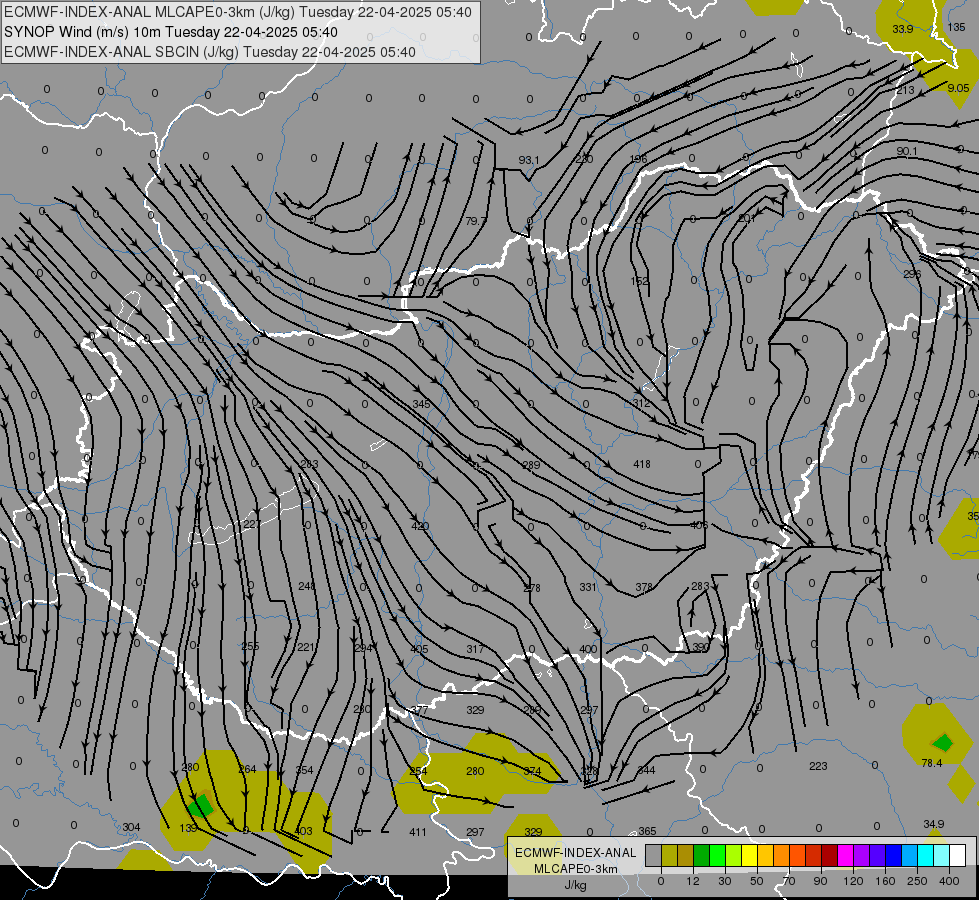The height and width of the screenshot is (900, 979).
Task: Click the green diamond marker beside 139
Action: [201, 805]
